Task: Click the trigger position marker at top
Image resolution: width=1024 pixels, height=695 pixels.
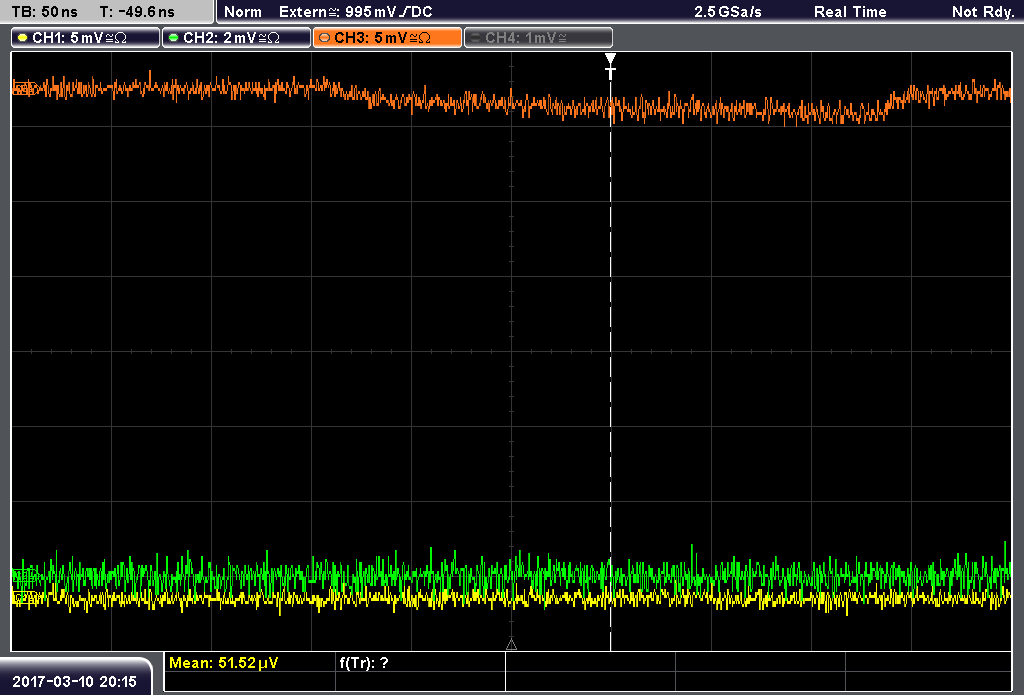Action: 611,66
